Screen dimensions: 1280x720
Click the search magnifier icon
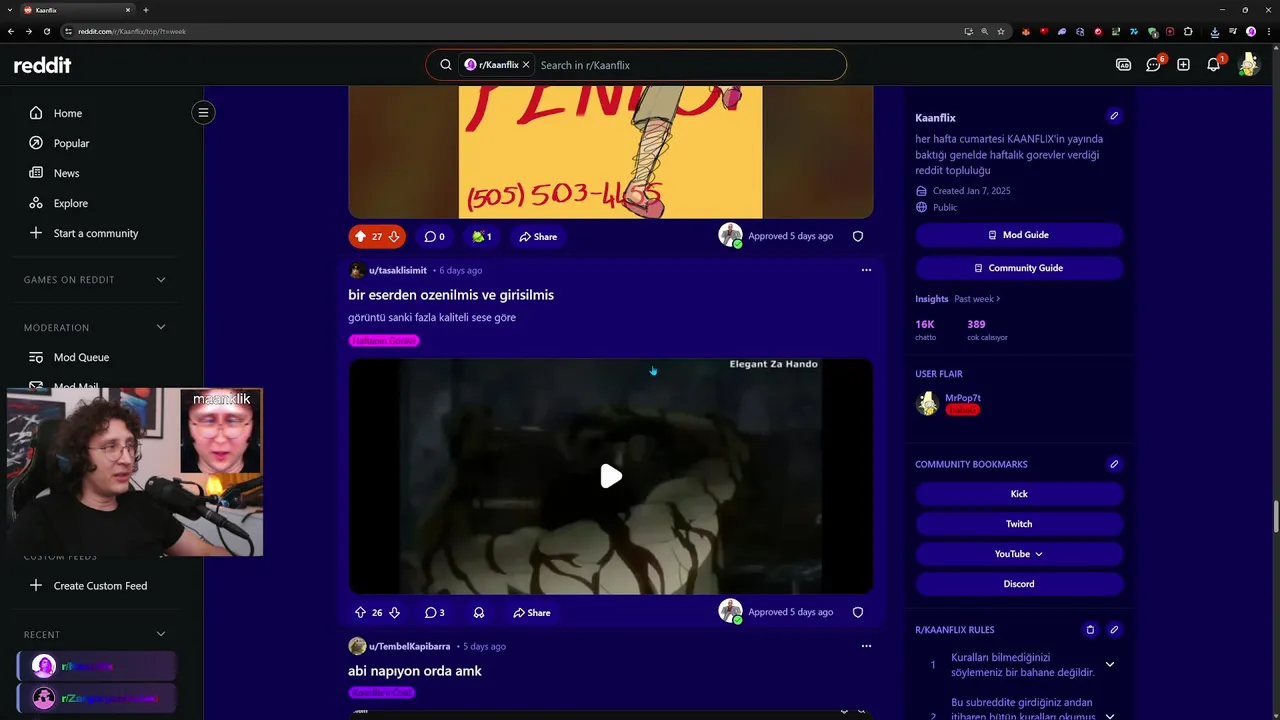tap(446, 65)
